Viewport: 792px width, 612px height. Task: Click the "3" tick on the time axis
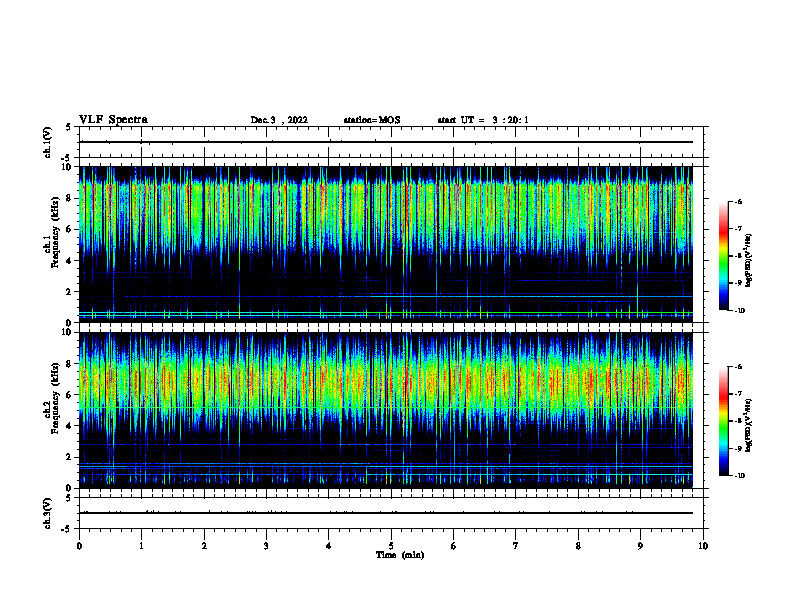point(266,546)
